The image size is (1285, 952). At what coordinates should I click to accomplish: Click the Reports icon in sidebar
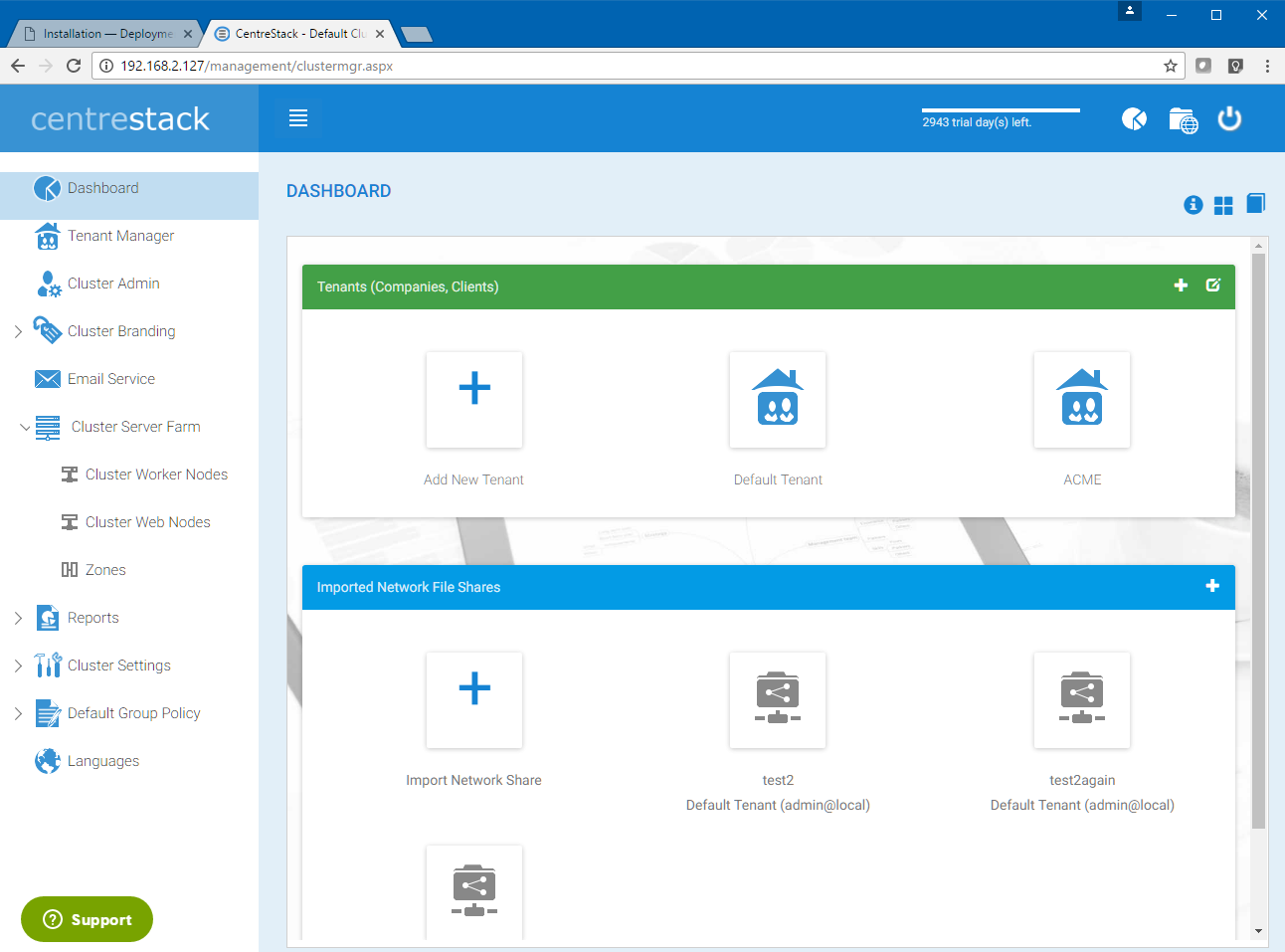(48, 618)
